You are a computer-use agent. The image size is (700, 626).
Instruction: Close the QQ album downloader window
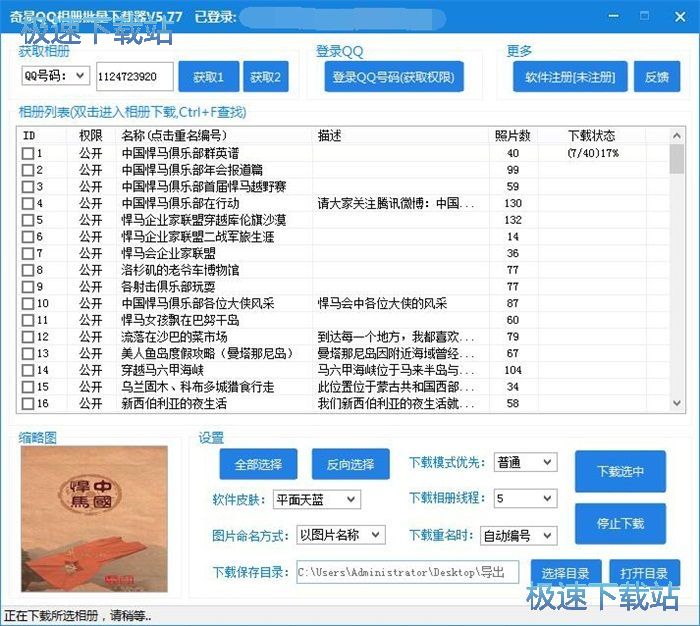[680, 17]
